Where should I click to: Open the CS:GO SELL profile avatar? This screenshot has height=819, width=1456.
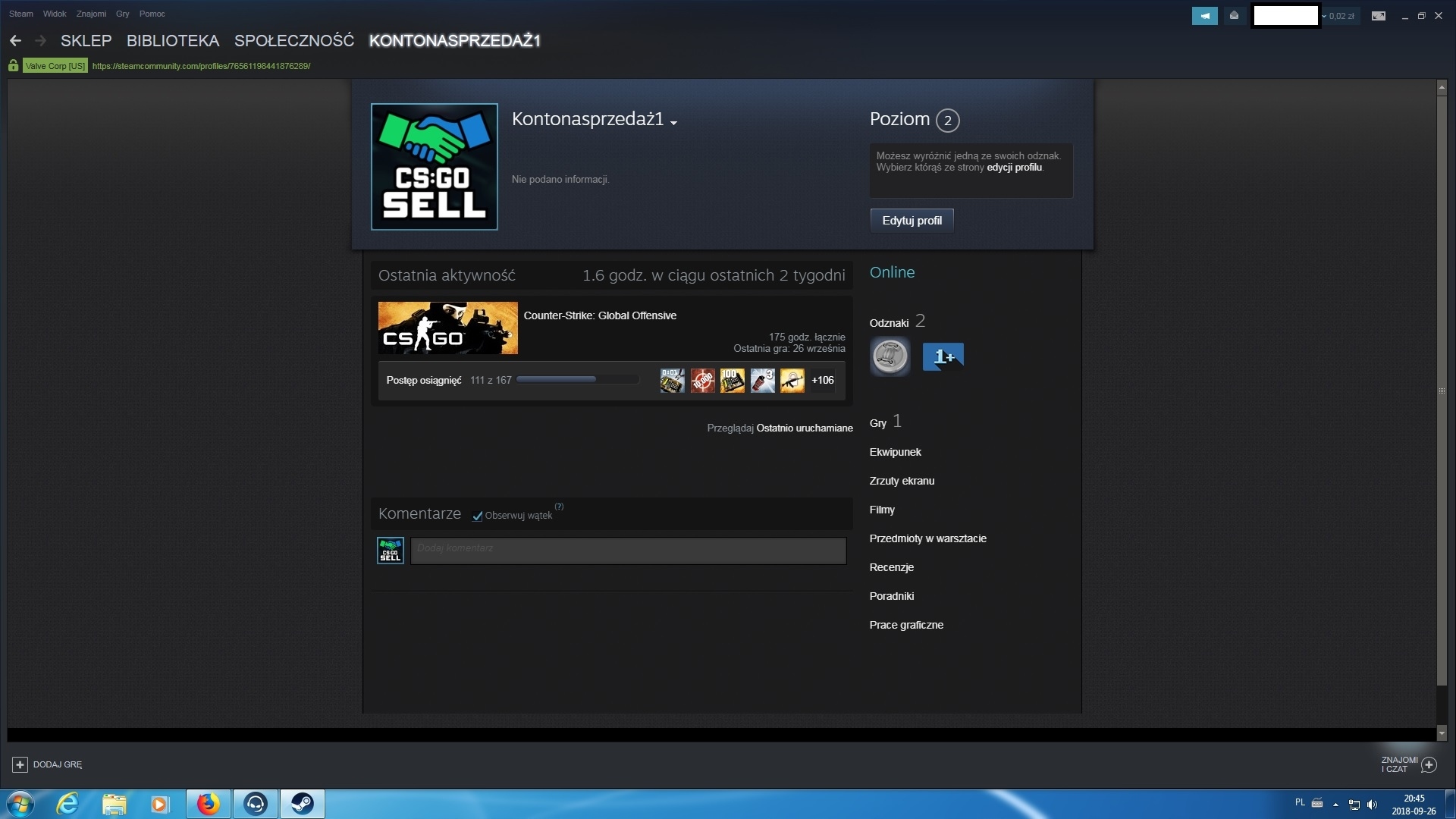(x=435, y=167)
